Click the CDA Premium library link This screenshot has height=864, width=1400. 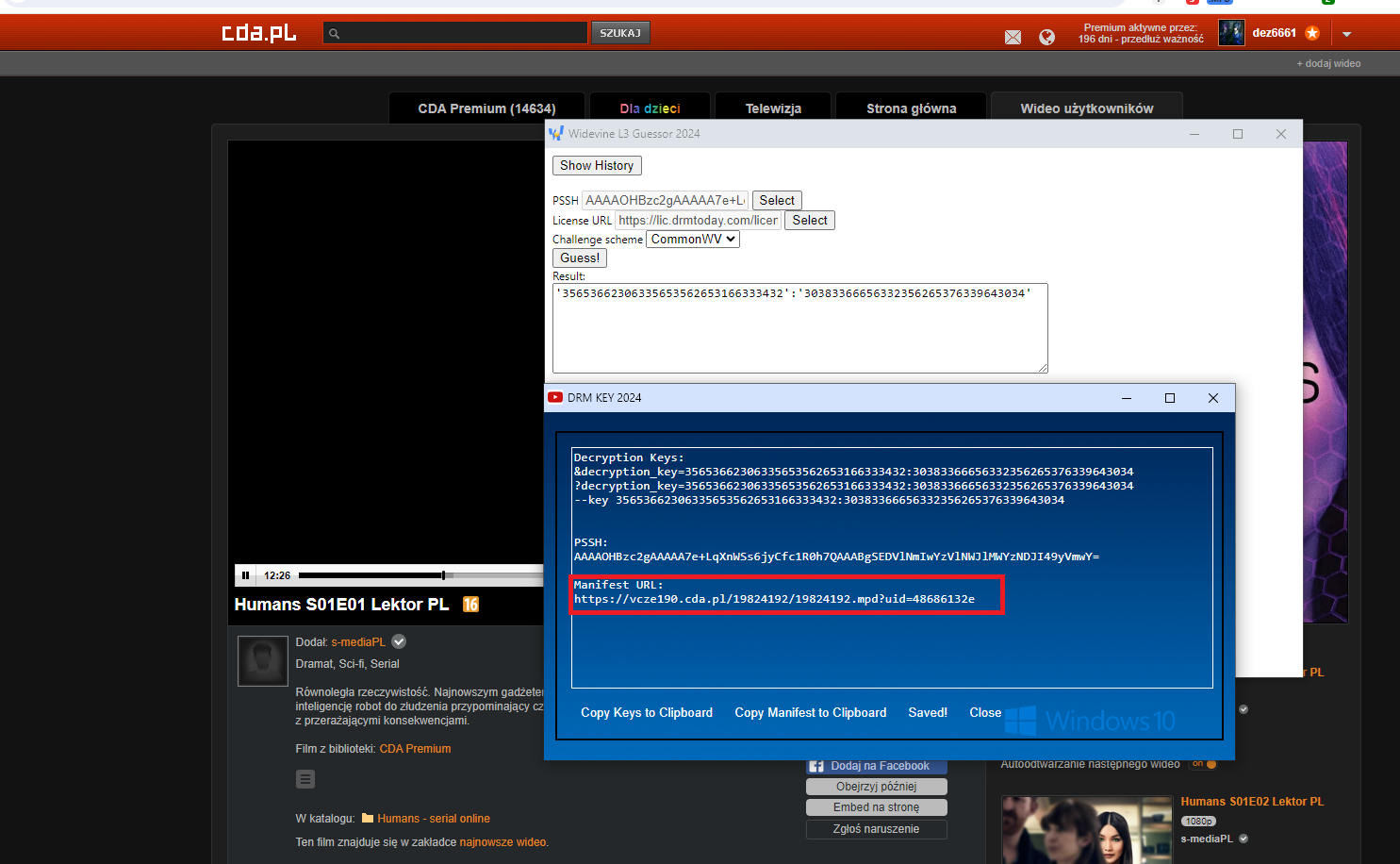click(415, 749)
